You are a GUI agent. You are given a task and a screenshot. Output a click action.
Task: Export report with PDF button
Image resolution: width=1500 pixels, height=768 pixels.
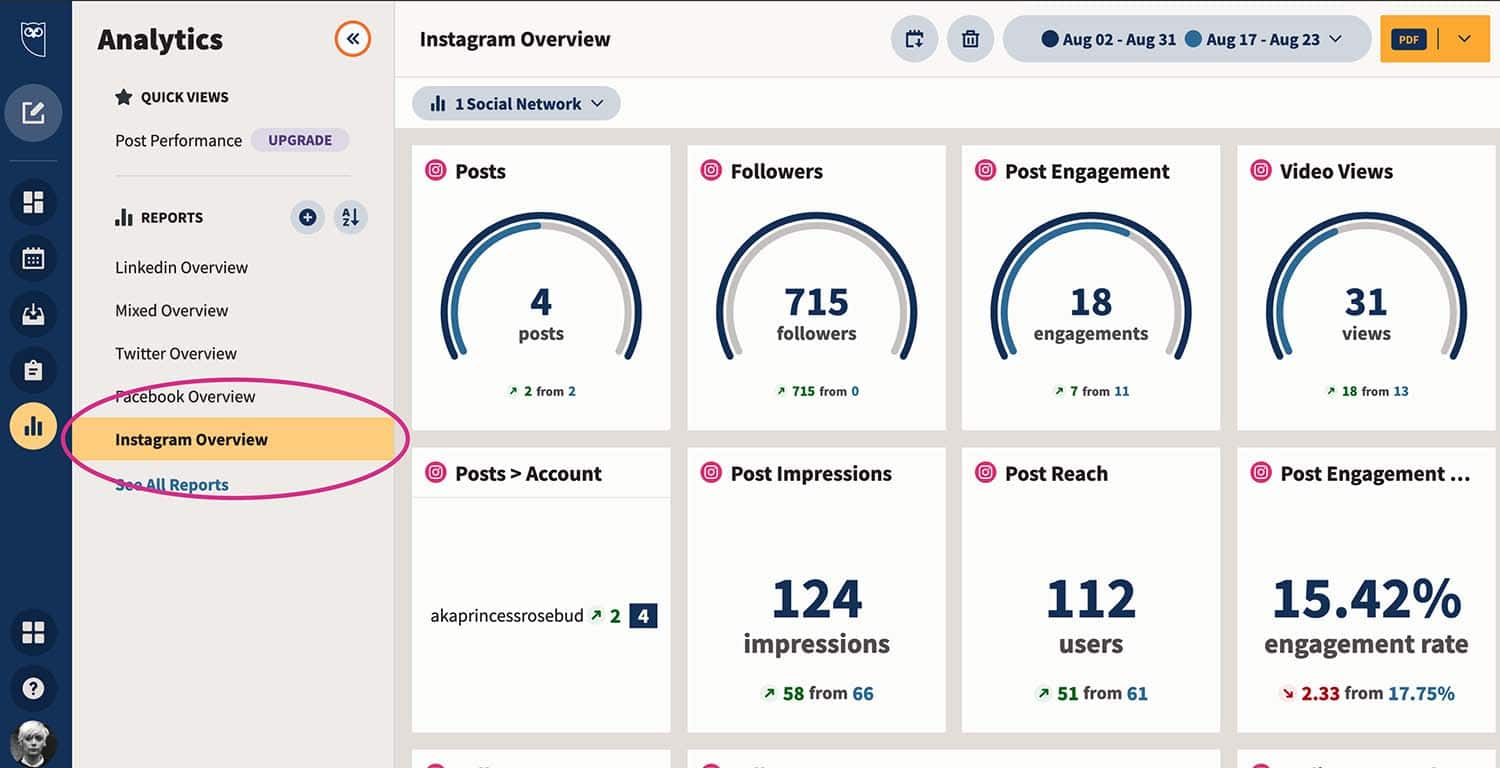[1409, 39]
